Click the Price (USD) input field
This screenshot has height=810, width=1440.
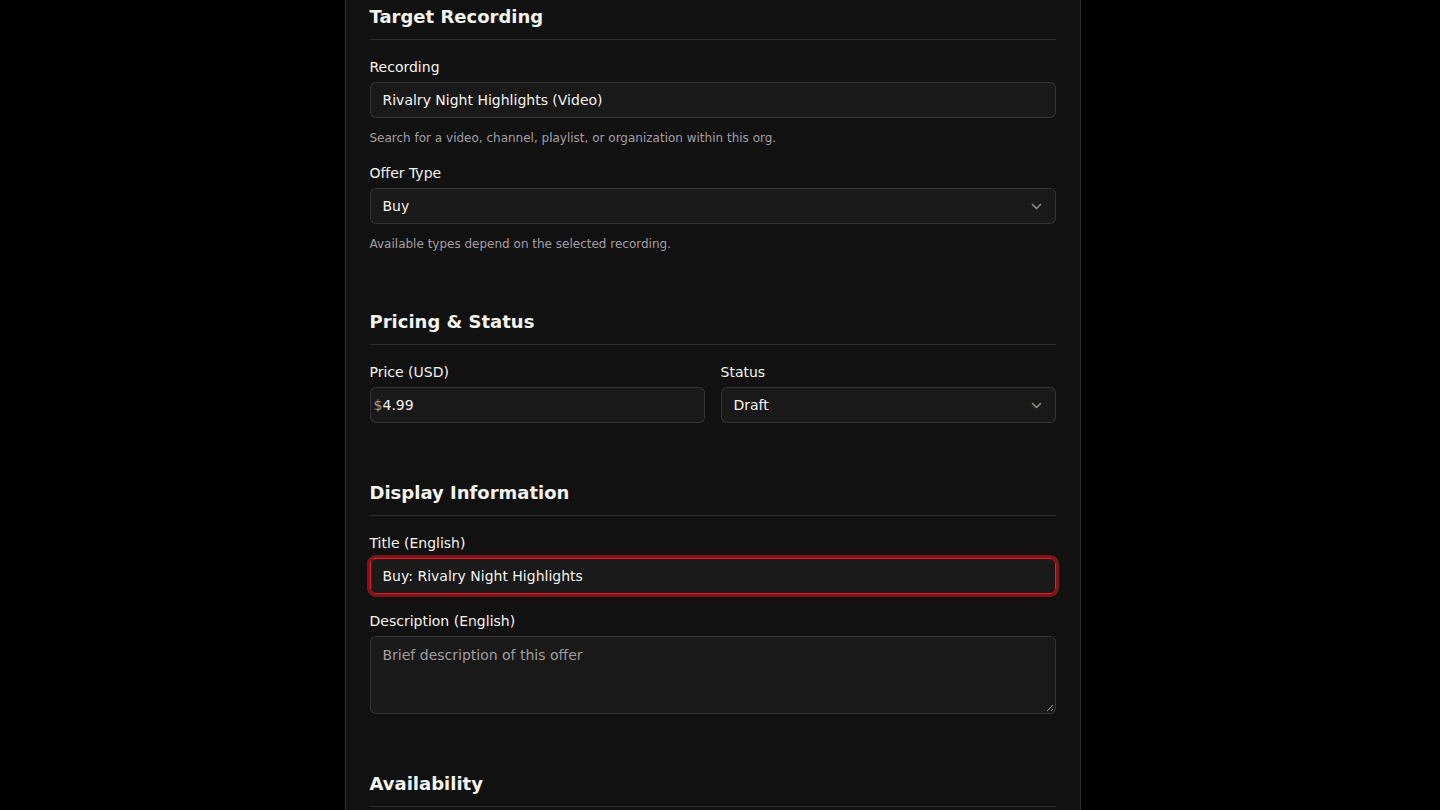coord(537,405)
